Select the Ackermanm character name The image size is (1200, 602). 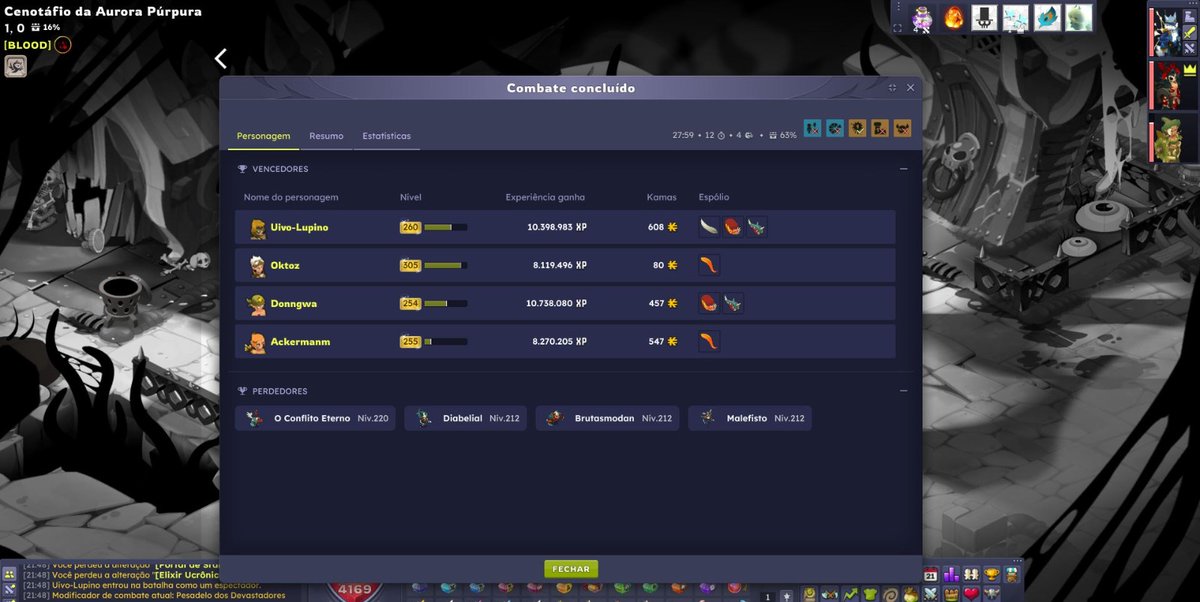point(300,342)
